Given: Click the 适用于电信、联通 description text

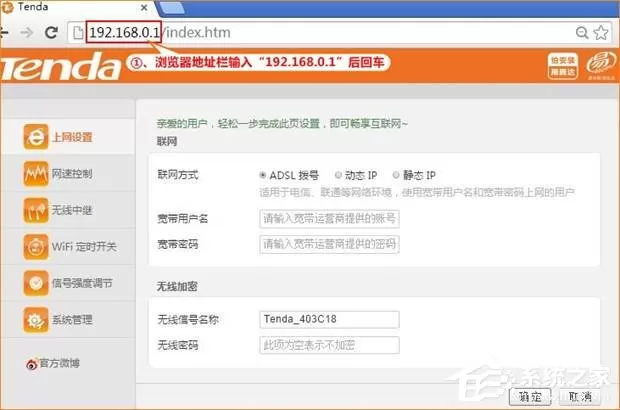Looking at the screenshot, I should tap(417, 193).
